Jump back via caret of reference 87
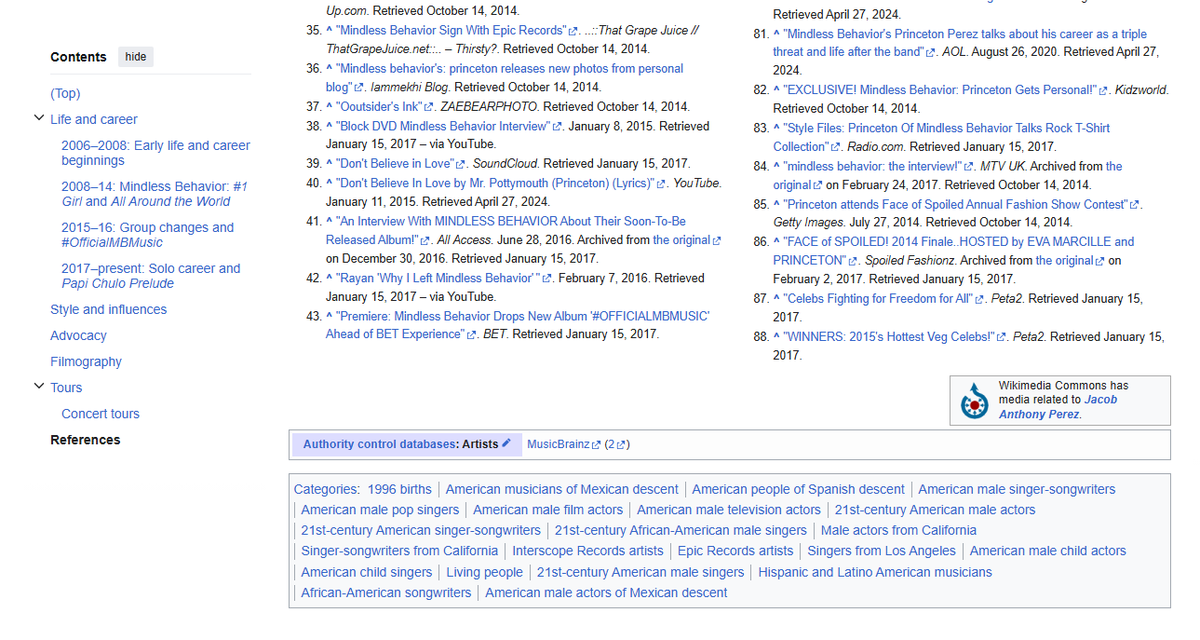 coord(778,299)
